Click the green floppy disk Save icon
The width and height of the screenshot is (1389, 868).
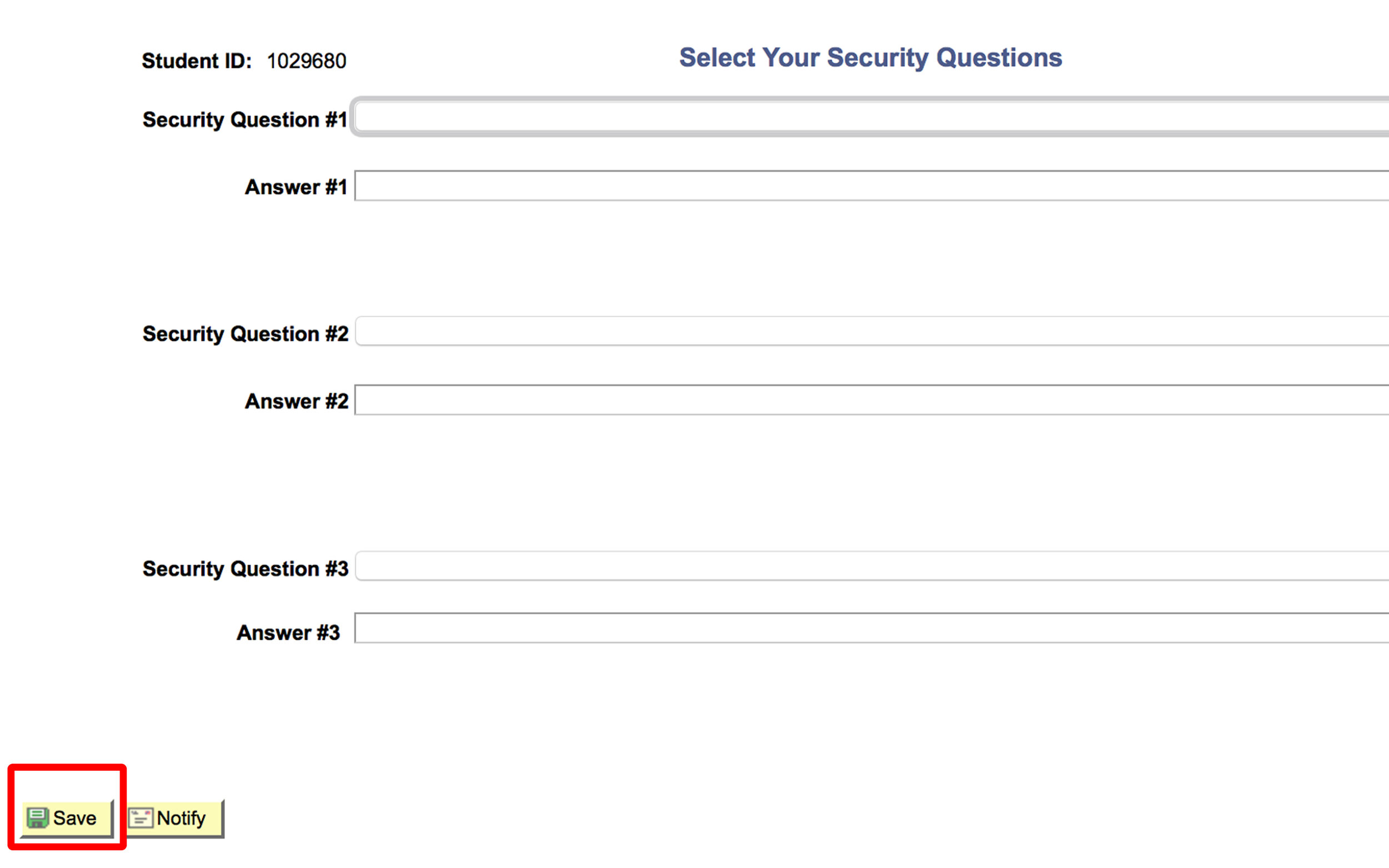pos(38,818)
